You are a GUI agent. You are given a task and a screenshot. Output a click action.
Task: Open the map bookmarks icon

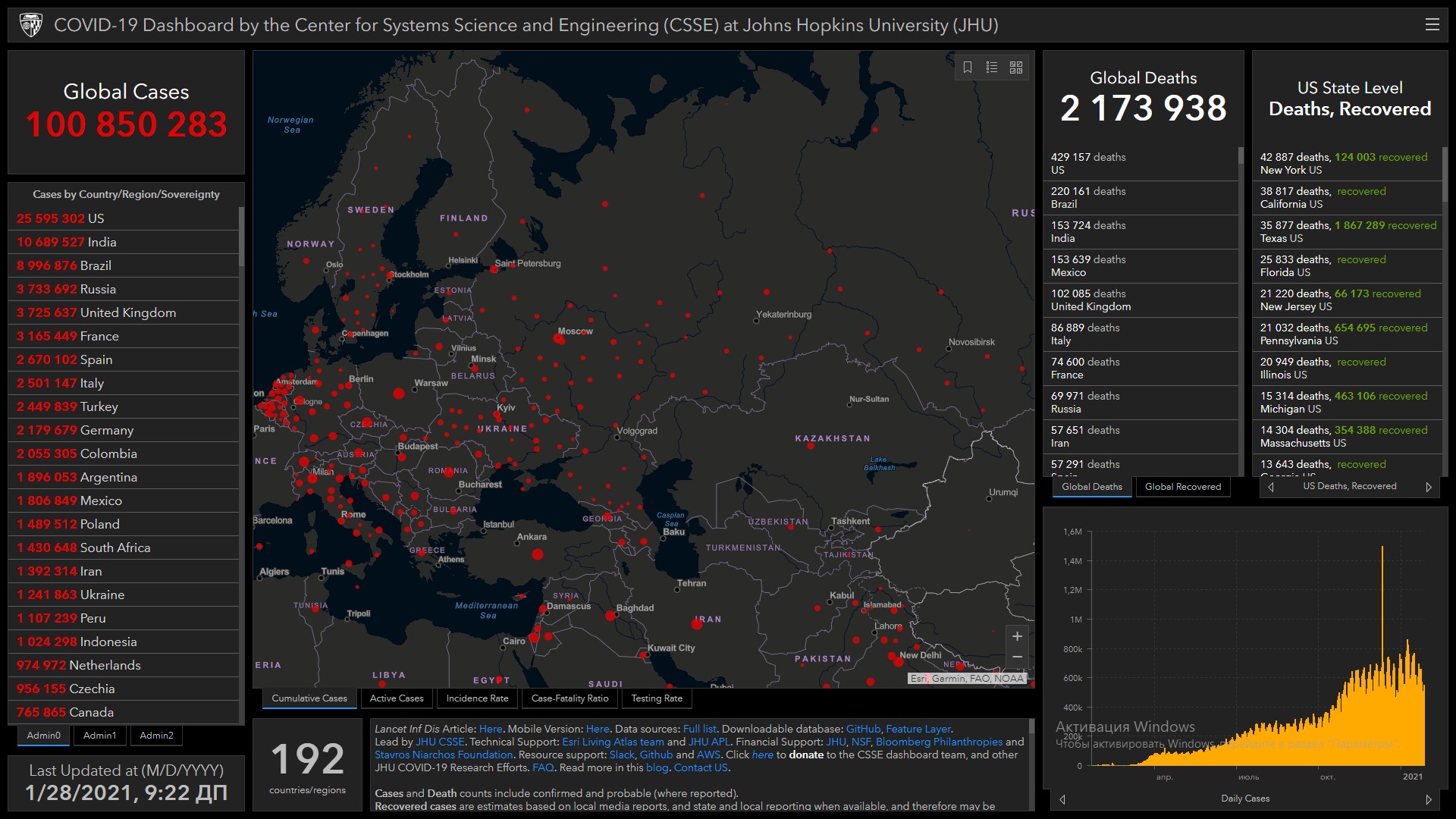coord(968,67)
